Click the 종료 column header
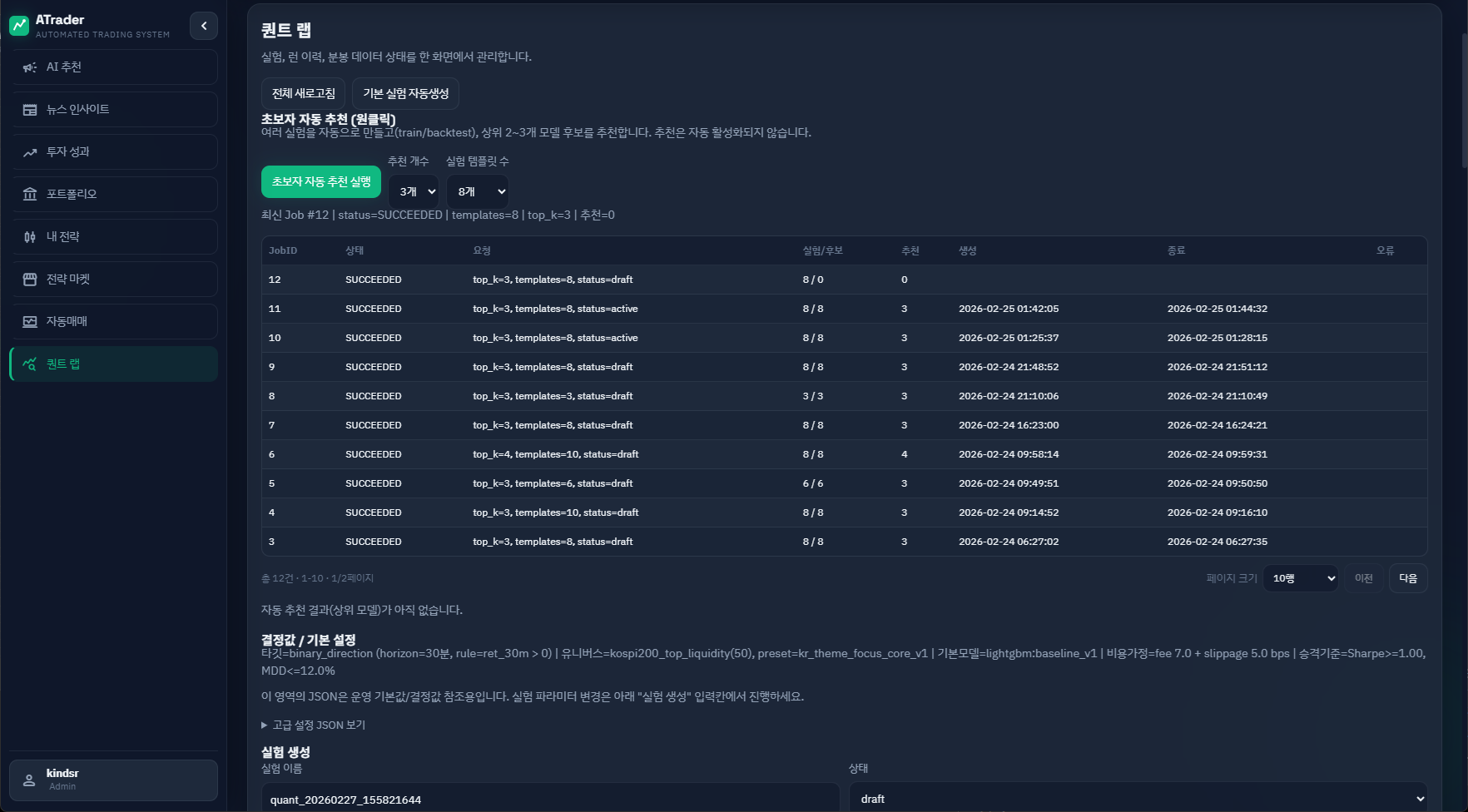Image resolution: width=1468 pixels, height=812 pixels. pos(1177,250)
